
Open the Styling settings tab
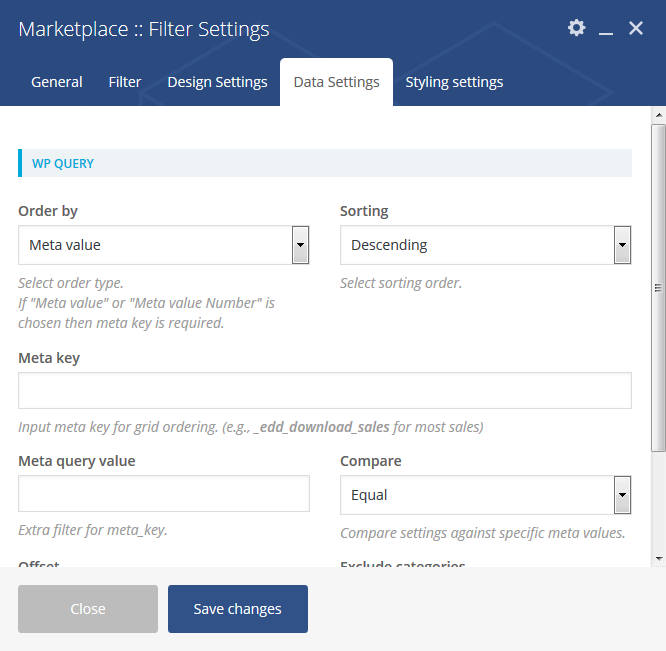454,82
